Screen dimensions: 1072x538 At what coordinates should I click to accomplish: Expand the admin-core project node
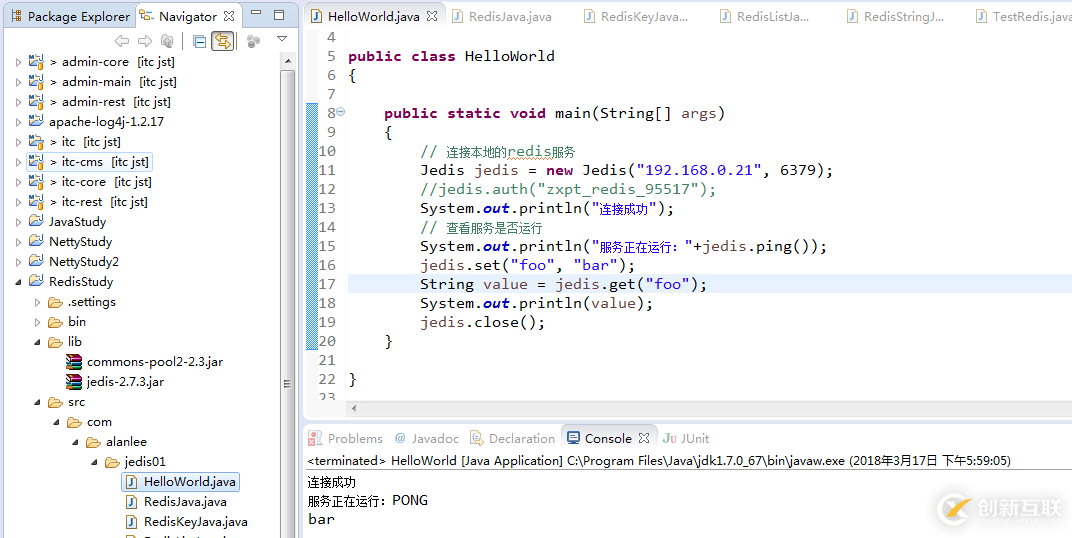pyautogui.click(x=18, y=62)
